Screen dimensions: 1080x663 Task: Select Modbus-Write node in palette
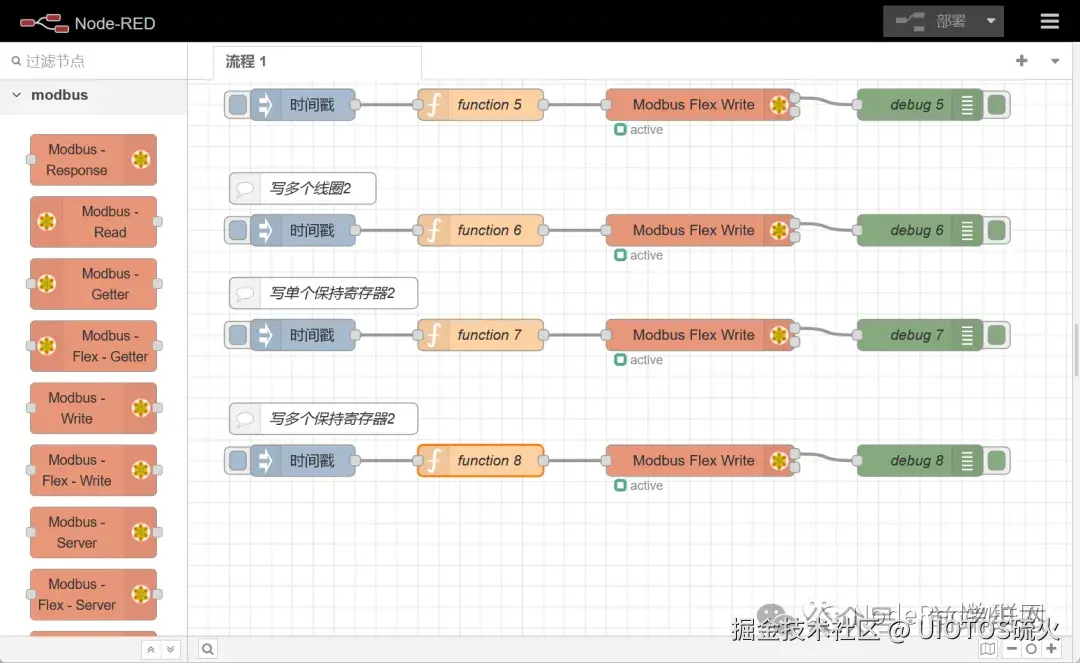(x=93, y=408)
